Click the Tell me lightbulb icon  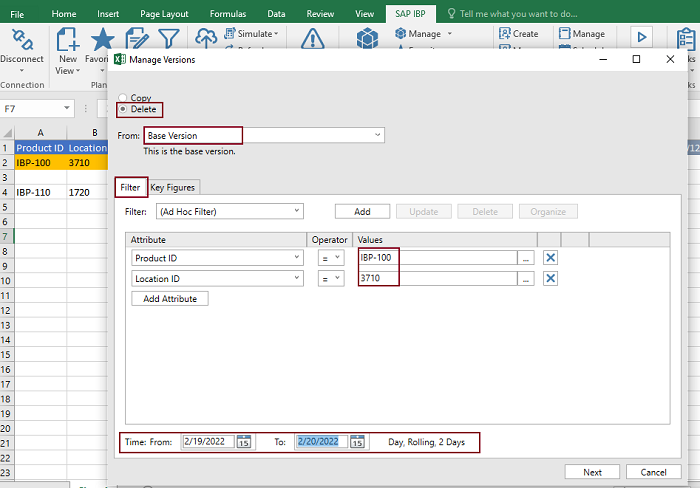click(451, 14)
